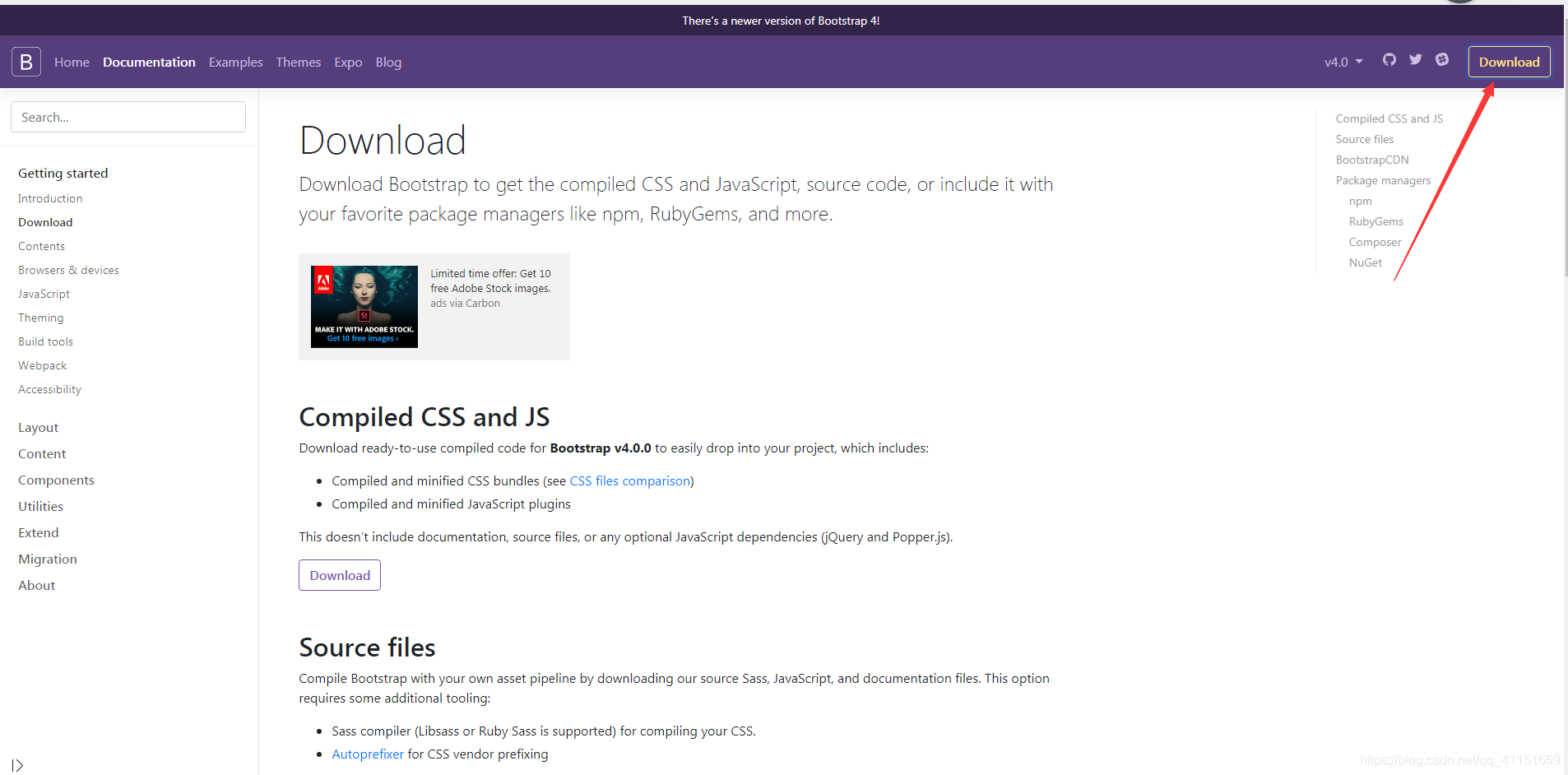Open the newer version of Bootstrap 4 banner
The height and width of the screenshot is (775, 1568).
781,21
